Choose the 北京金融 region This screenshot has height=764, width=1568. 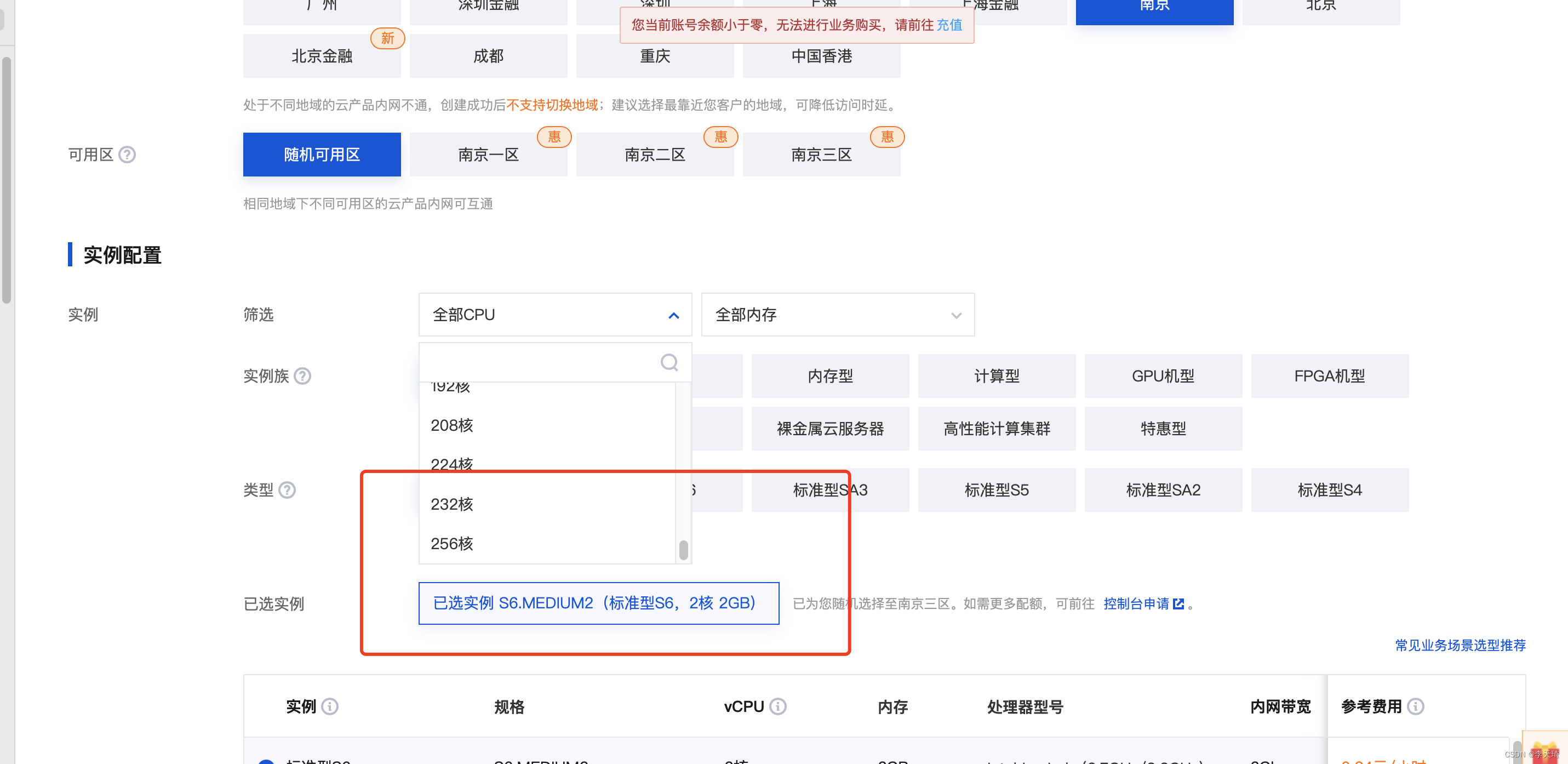click(322, 56)
